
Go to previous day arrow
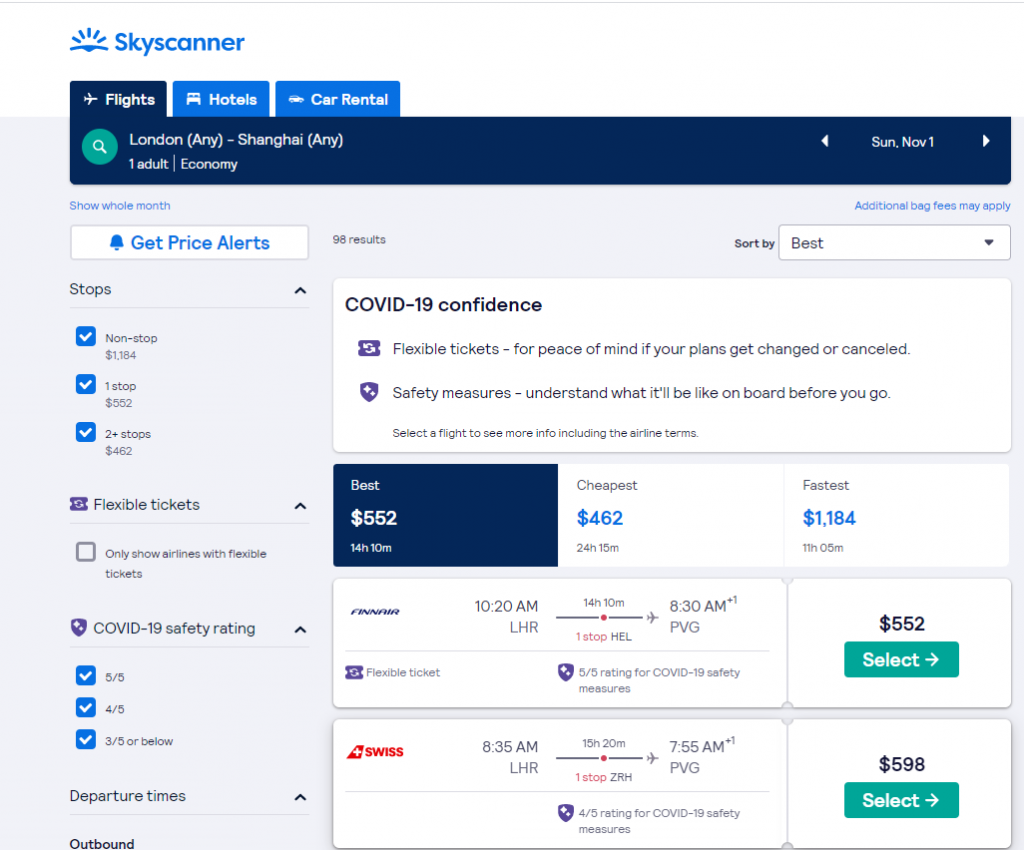[825, 141]
